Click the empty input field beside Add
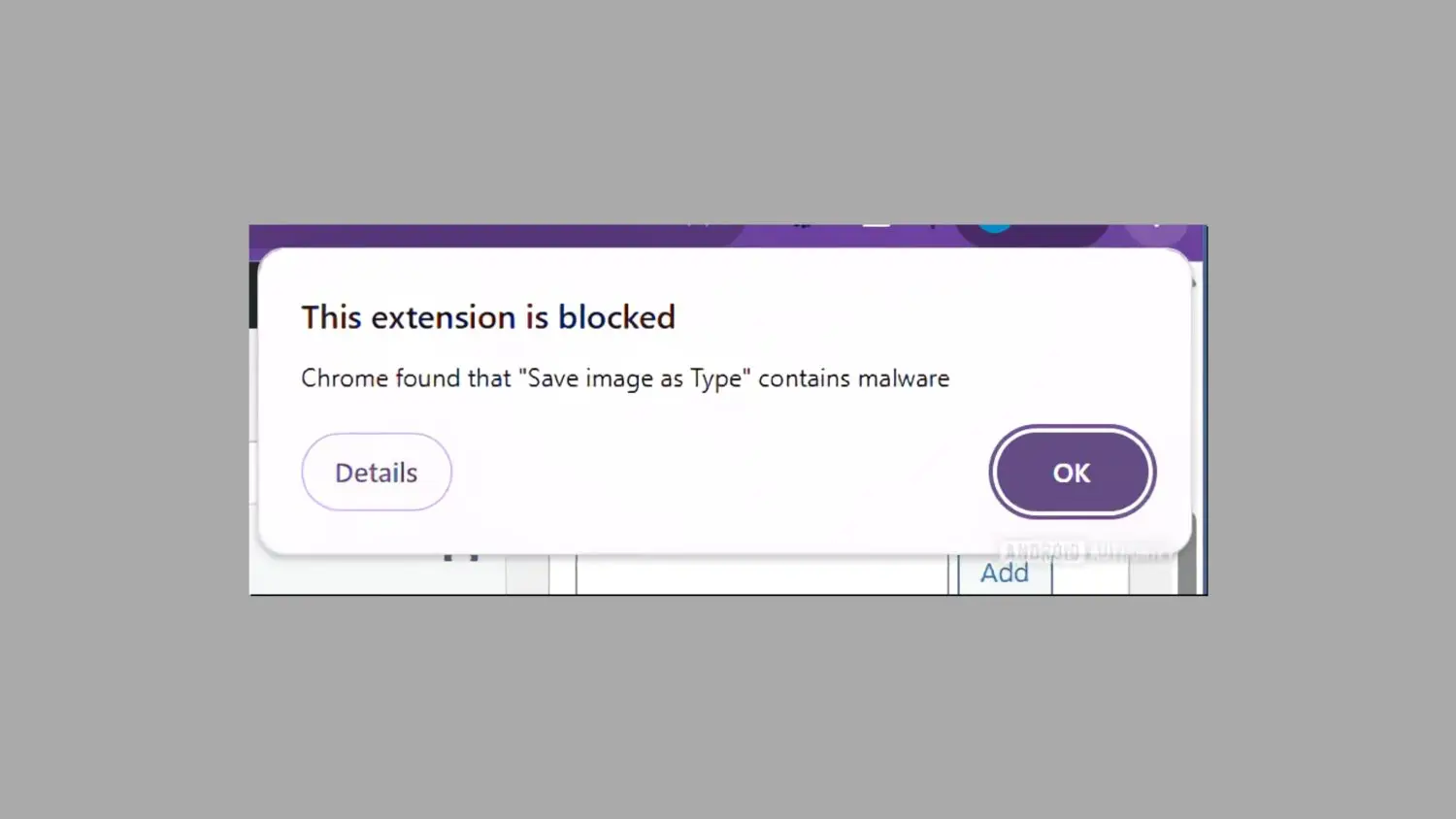This screenshot has height=819, width=1456. (x=761, y=574)
